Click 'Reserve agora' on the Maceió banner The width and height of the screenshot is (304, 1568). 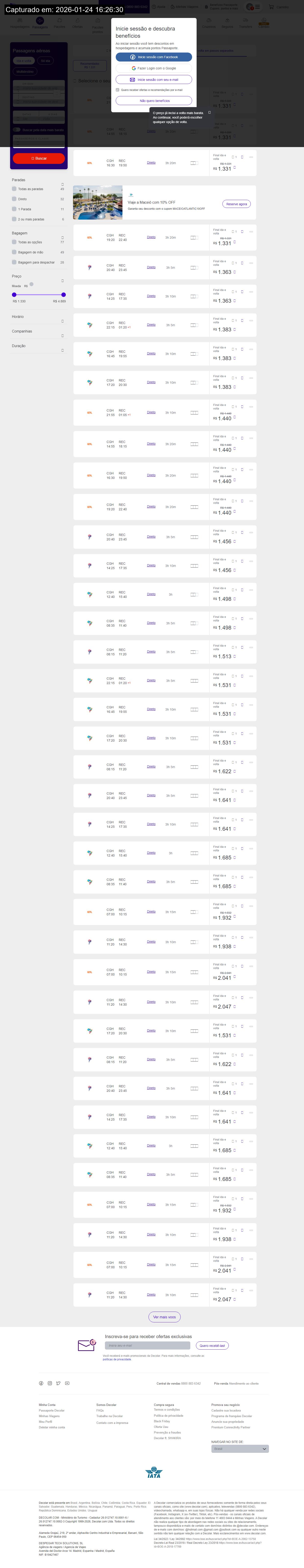tap(236, 204)
